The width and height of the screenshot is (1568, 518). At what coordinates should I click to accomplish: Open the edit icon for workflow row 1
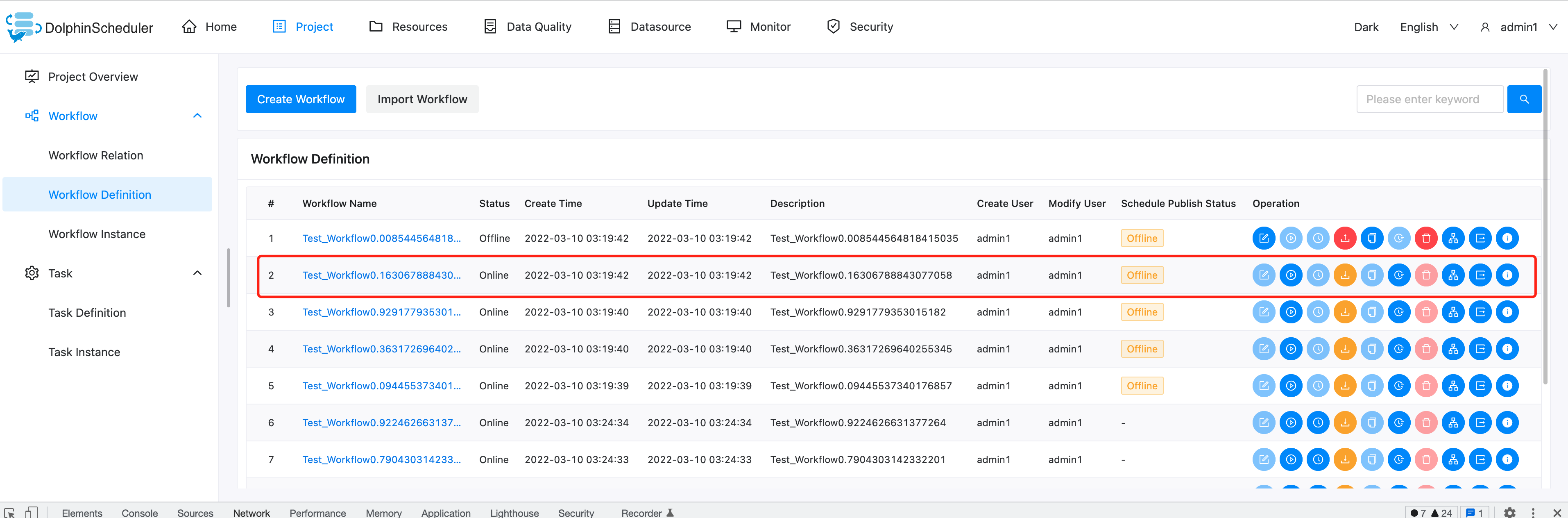pyautogui.click(x=1264, y=238)
